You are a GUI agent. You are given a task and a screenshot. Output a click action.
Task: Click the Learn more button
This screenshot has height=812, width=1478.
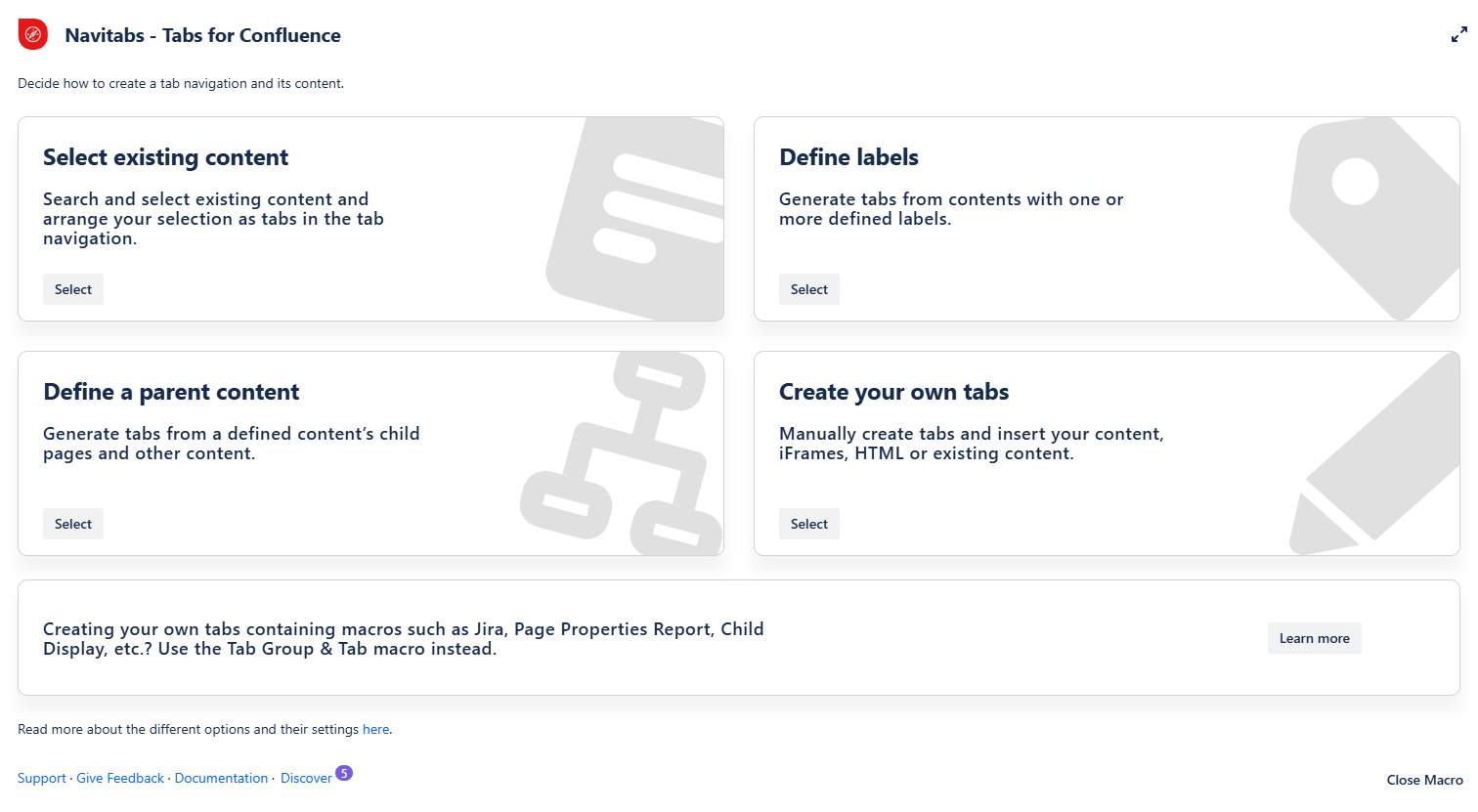tap(1314, 638)
